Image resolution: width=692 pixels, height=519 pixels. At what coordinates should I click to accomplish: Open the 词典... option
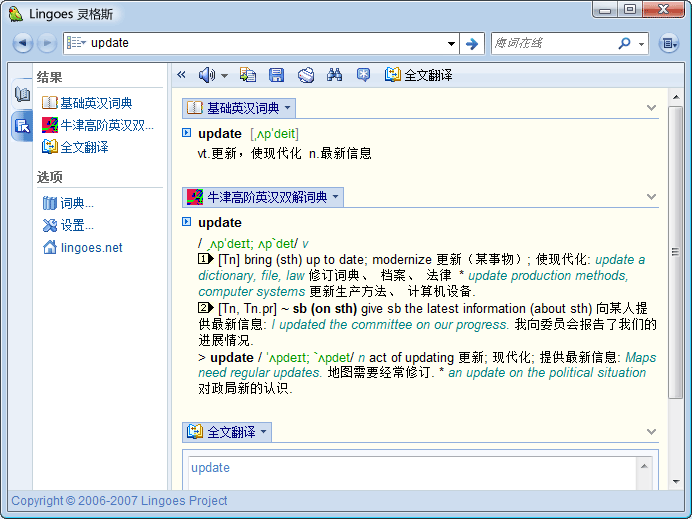tap(68, 203)
